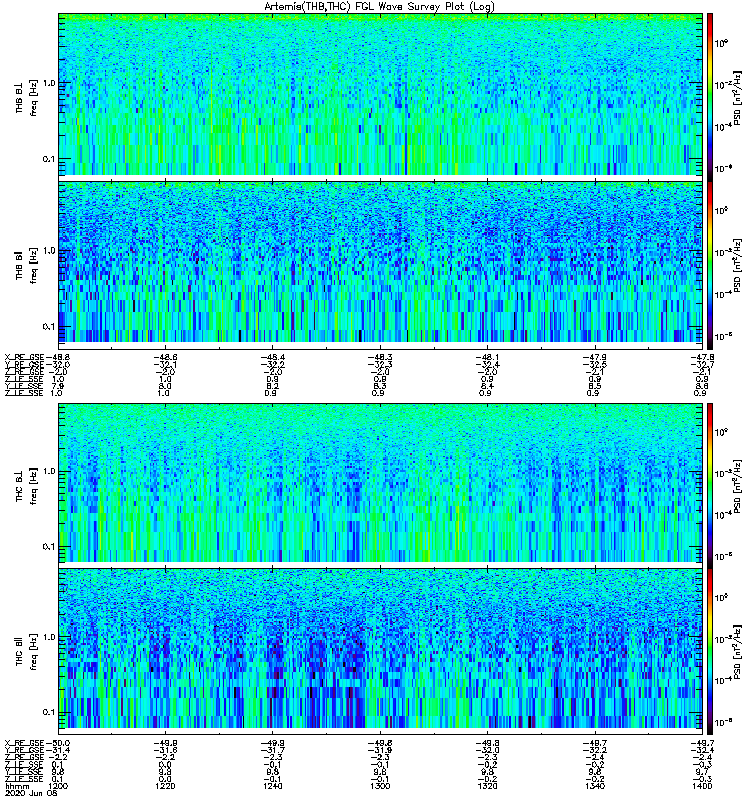Click inside the THB B⊥ spectrogram panel
750x800 pixels.
tap(380, 94)
